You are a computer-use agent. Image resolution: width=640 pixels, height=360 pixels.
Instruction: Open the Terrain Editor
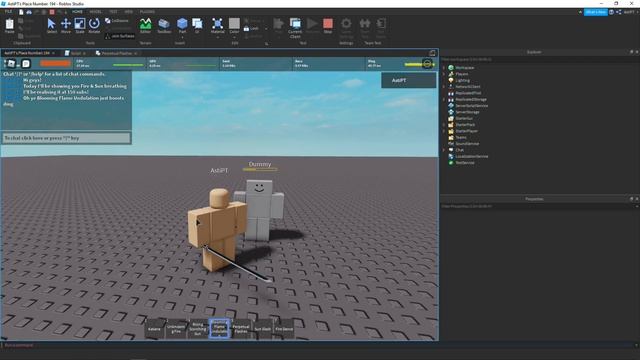[x=145, y=25]
